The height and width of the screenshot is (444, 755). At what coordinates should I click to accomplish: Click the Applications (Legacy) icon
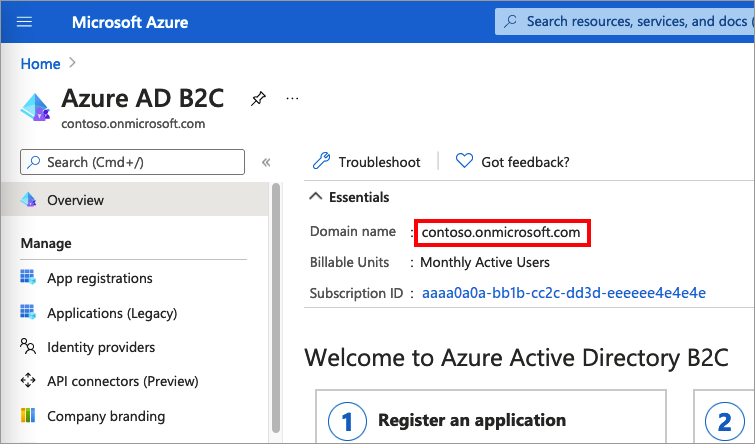click(28, 313)
